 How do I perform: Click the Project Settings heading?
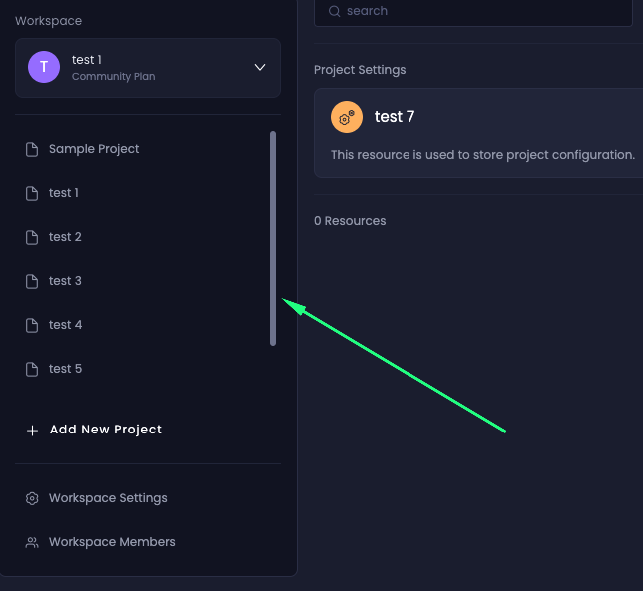click(360, 70)
